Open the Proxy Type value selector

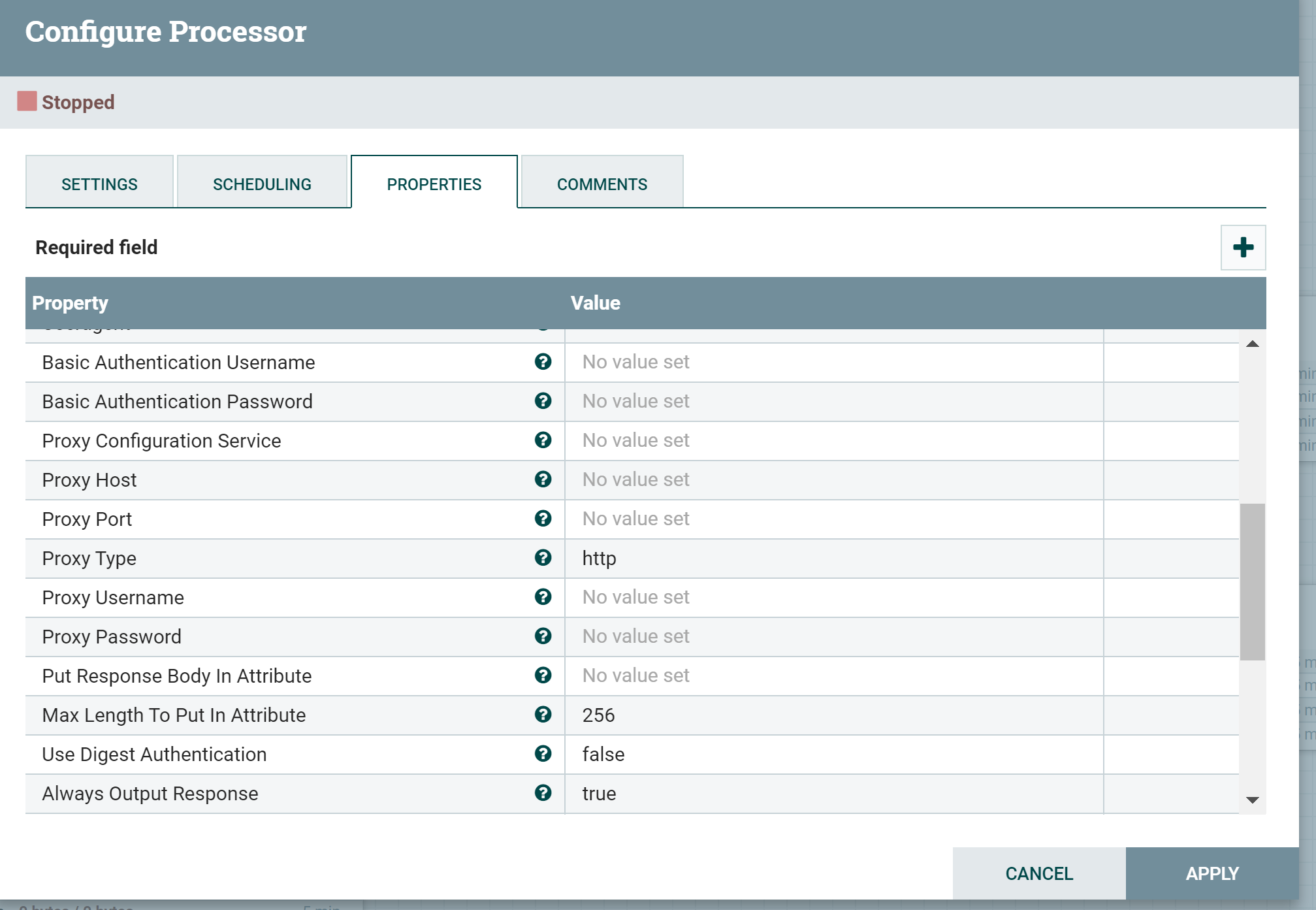tap(829, 559)
